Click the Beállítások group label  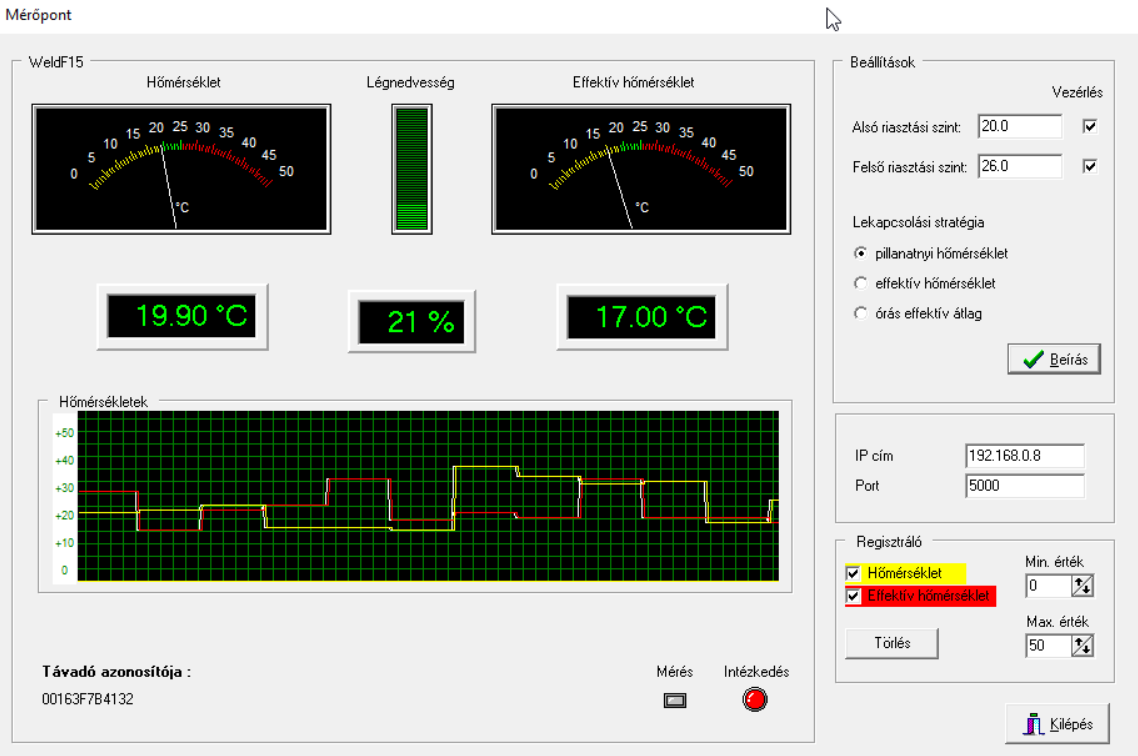tap(883, 62)
